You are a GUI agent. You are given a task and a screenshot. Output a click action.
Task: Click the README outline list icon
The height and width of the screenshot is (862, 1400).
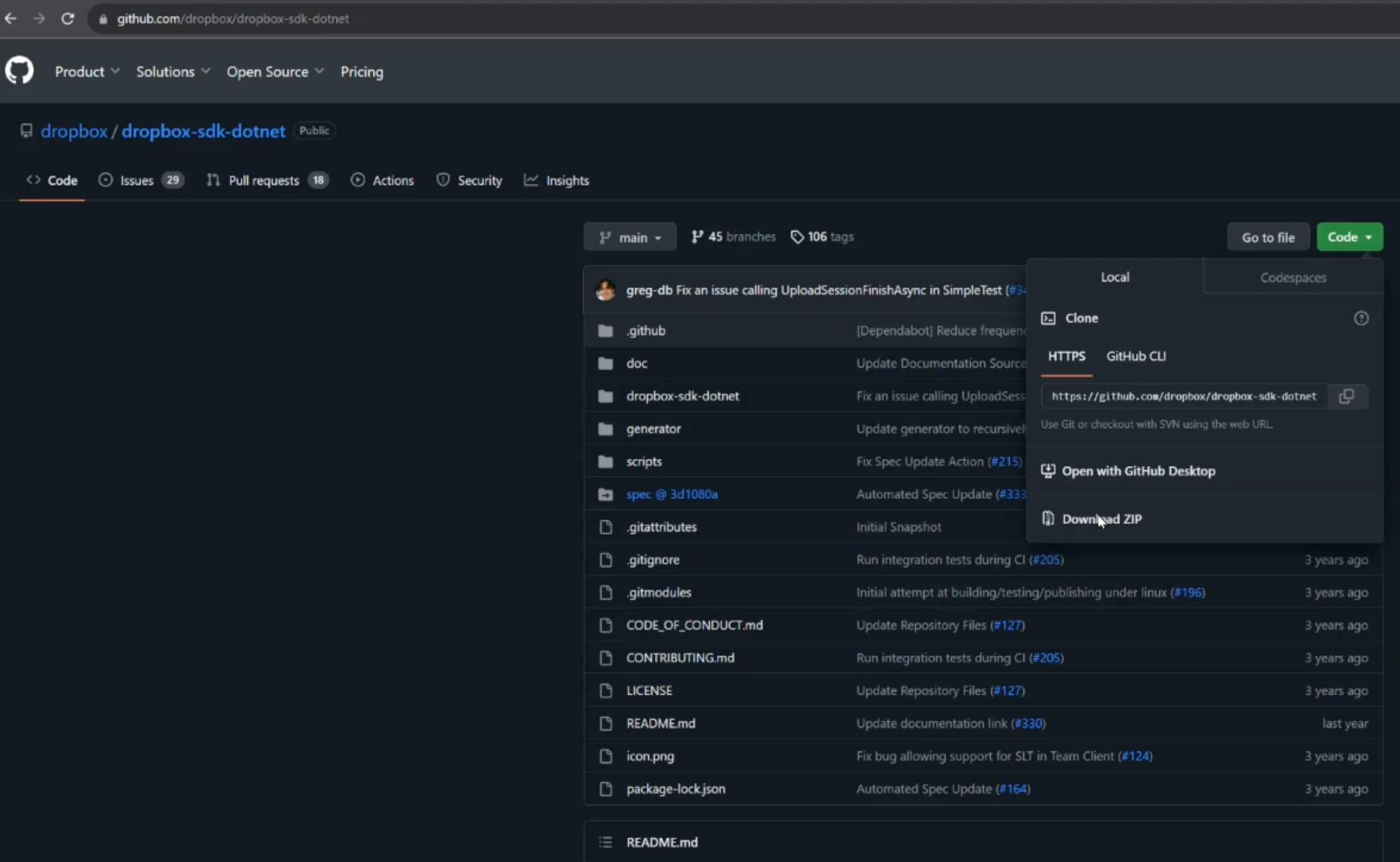pos(606,842)
